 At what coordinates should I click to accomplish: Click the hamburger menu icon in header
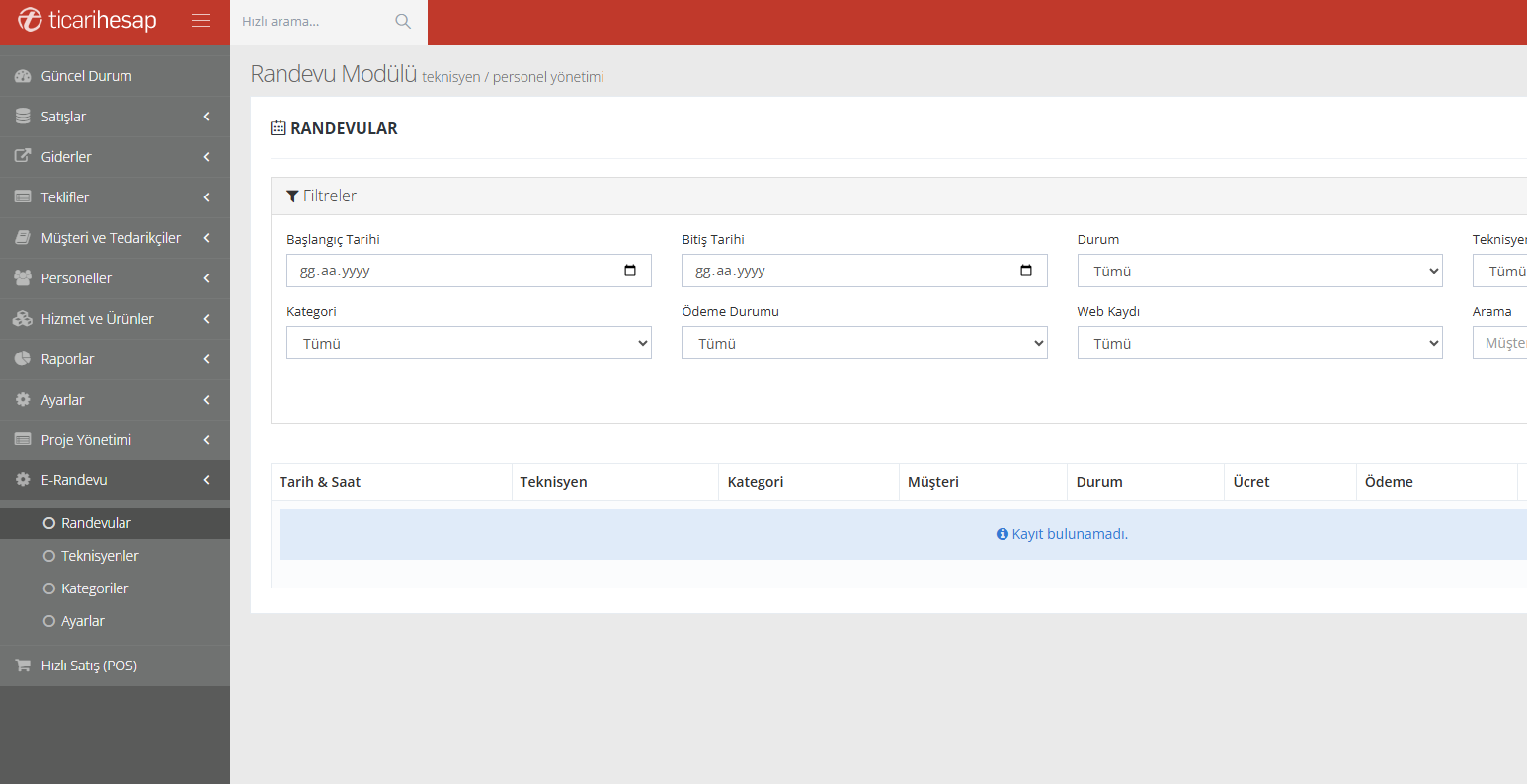pyautogui.click(x=201, y=21)
